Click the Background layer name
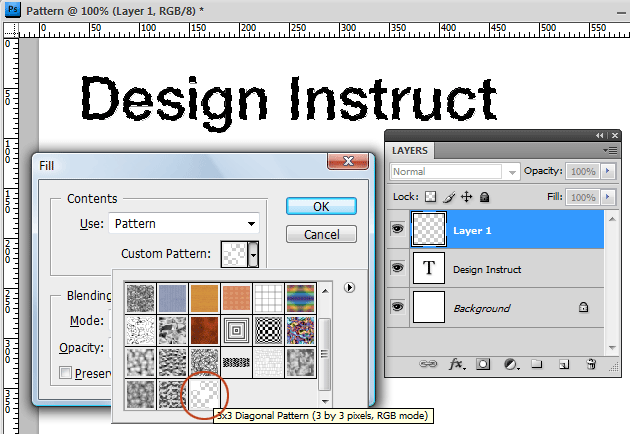 (481, 308)
